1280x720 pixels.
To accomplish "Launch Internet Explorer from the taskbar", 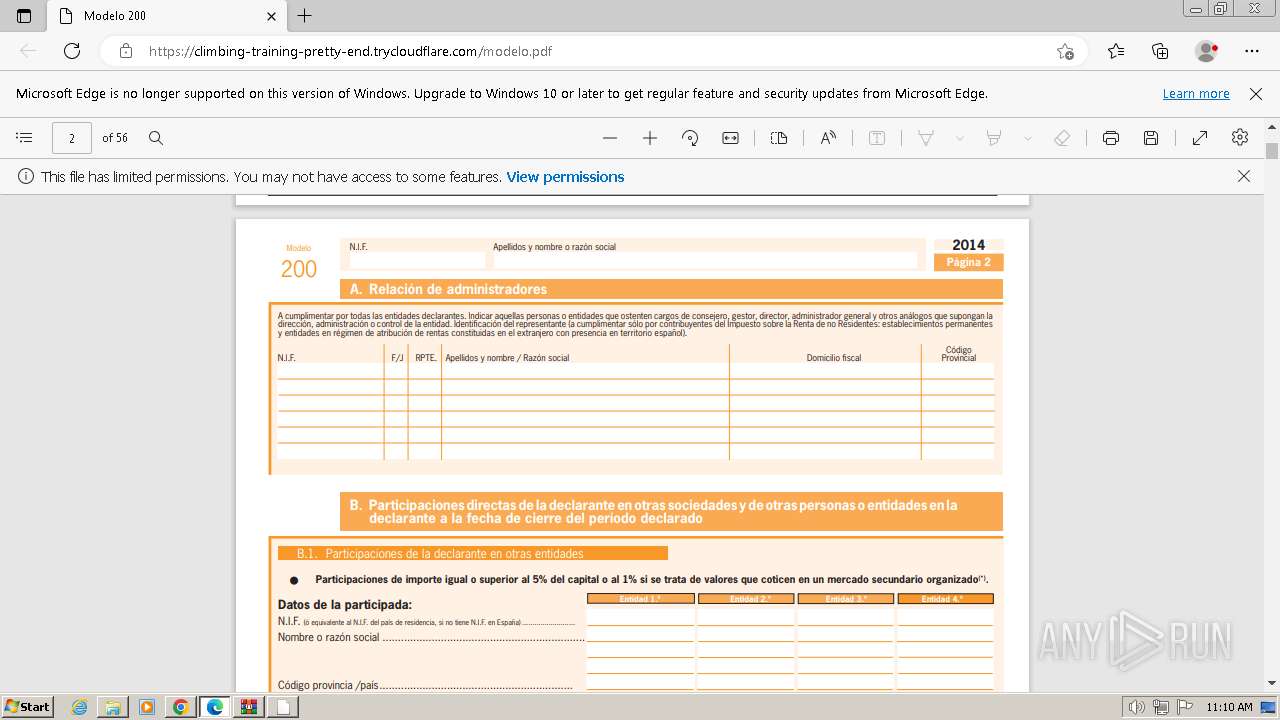I will point(80,707).
